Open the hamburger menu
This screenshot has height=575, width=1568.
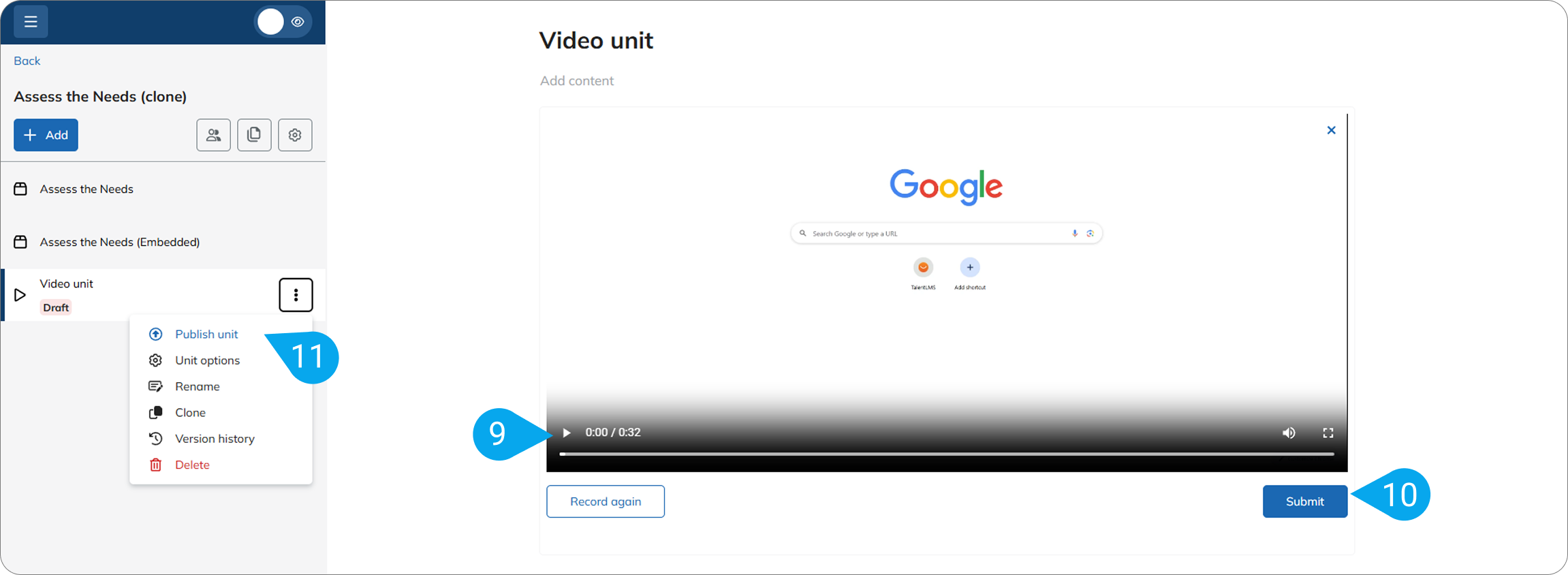click(31, 22)
